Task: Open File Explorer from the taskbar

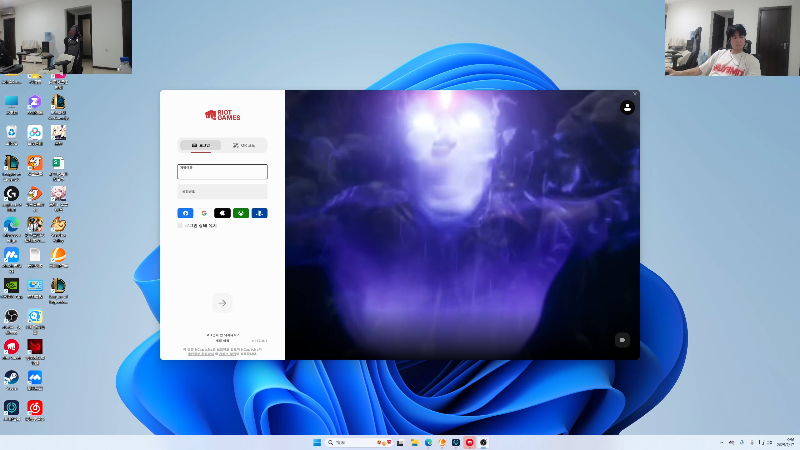Action: (414, 442)
